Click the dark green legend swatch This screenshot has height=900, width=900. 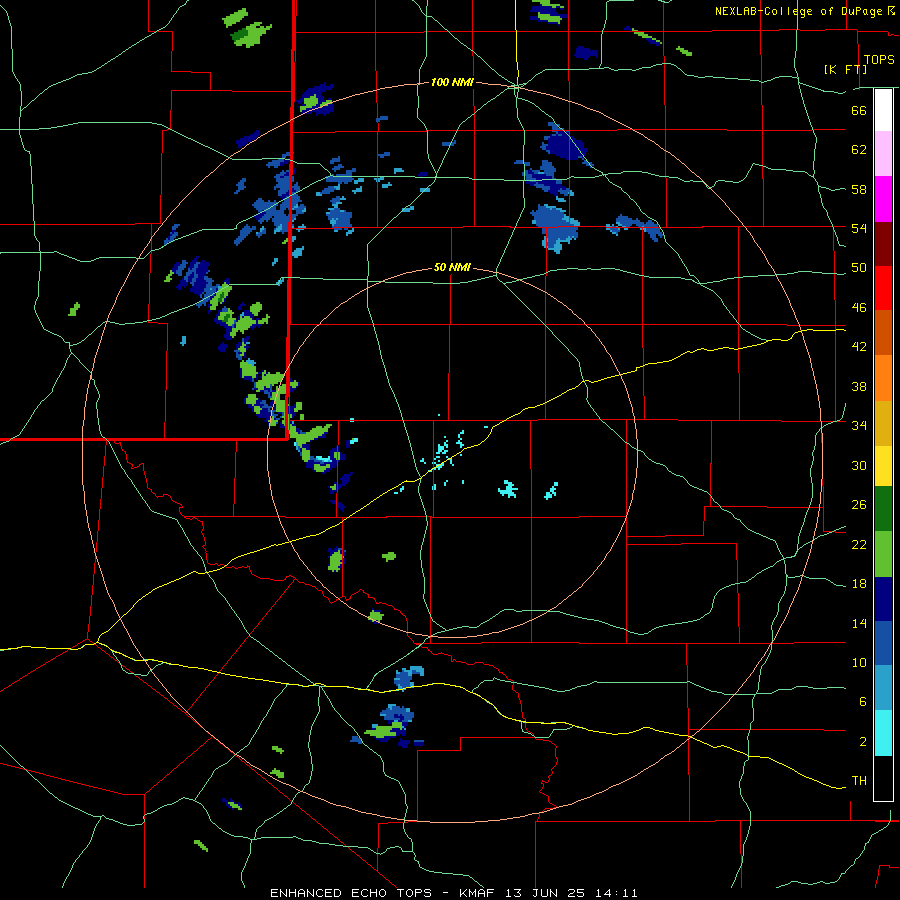pyautogui.click(x=883, y=509)
